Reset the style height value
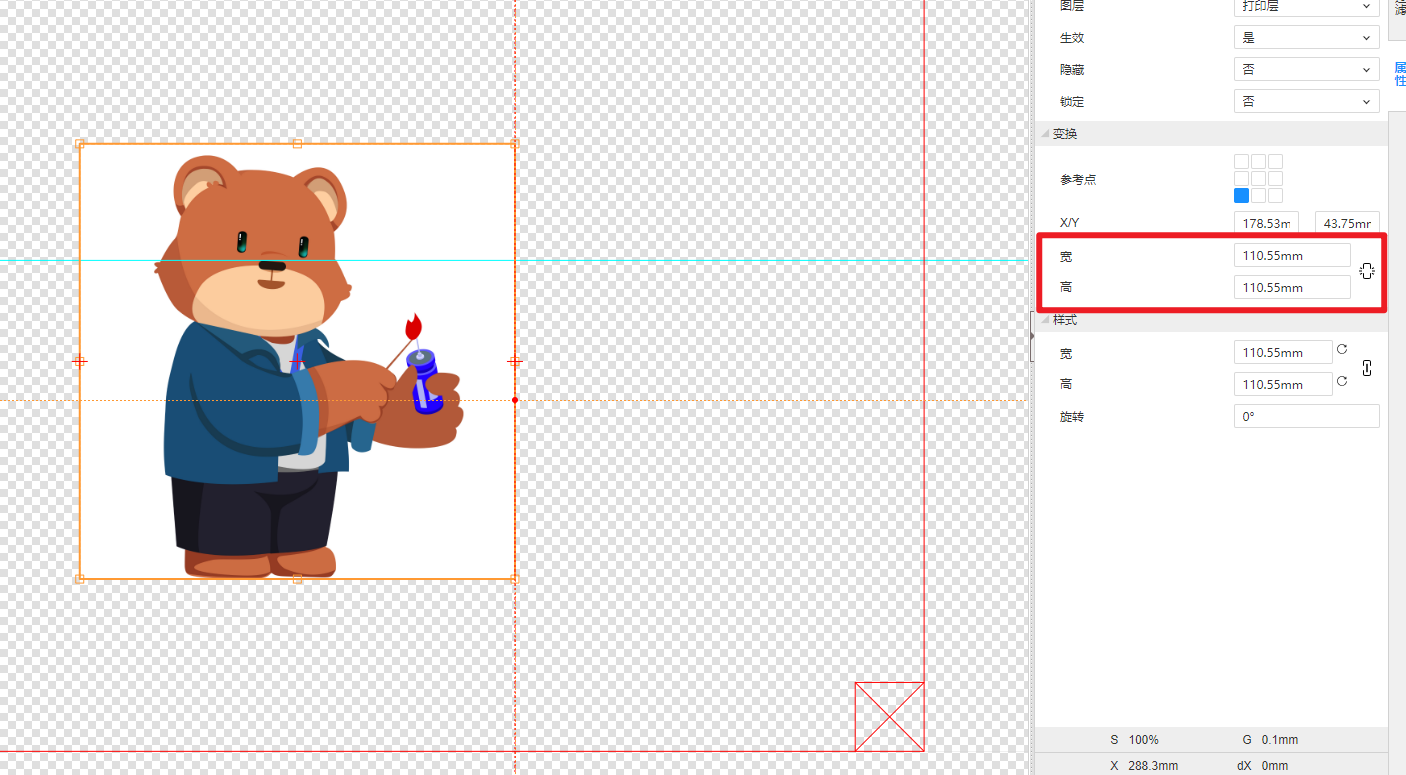The height and width of the screenshot is (775, 1406). pos(1342,381)
